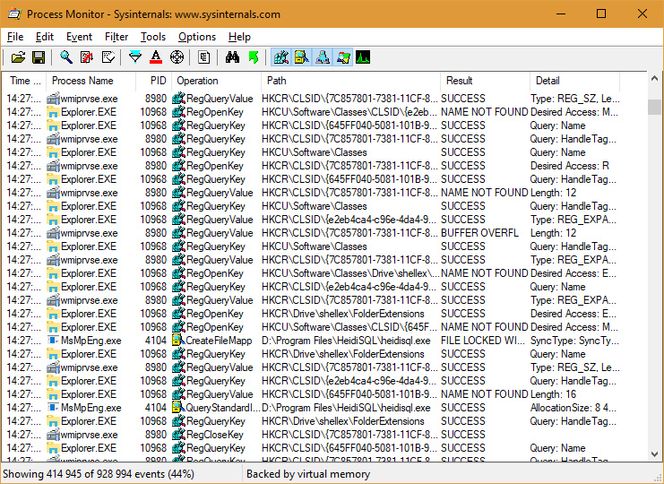This screenshot has height=484, width=664.
Task: Clear the display with the Clear icon
Action: point(108,57)
